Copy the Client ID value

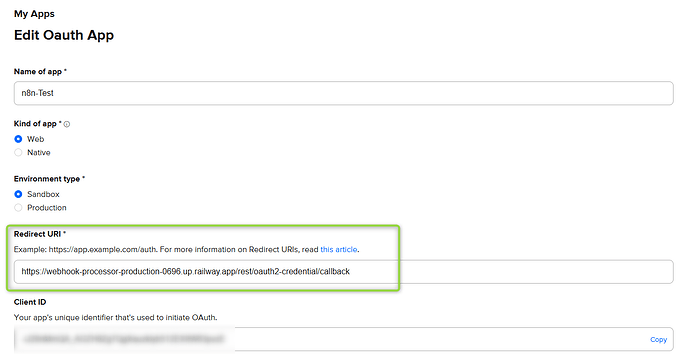click(x=658, y=340)
